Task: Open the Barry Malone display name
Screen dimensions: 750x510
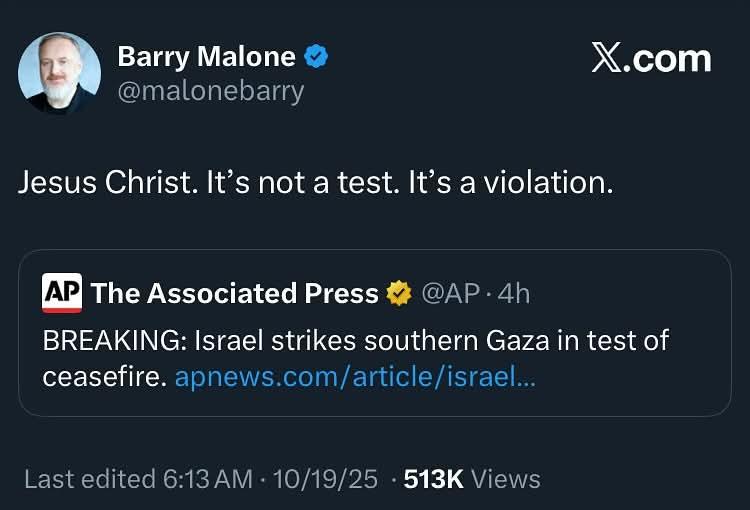Action: [206, 57]
